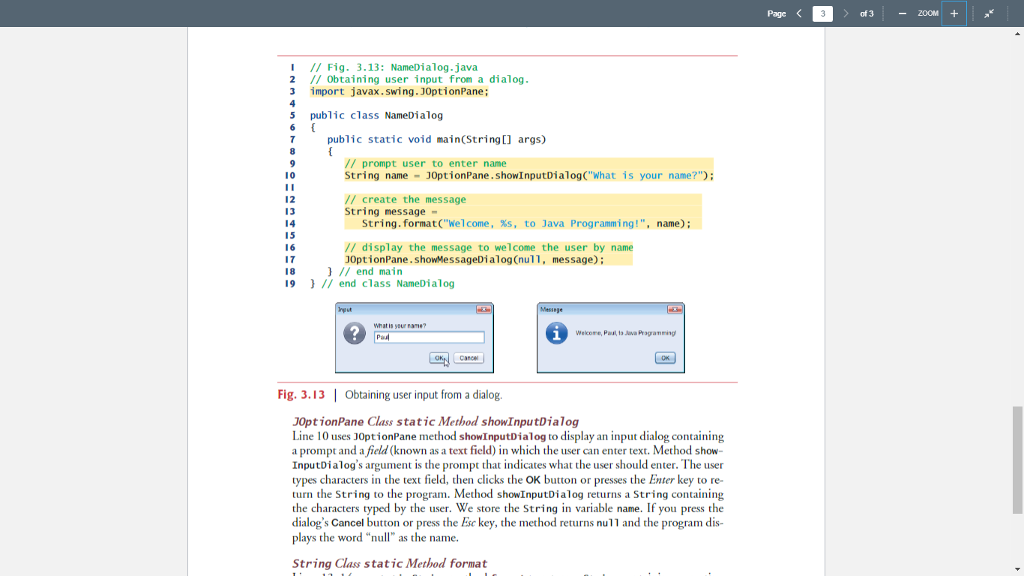Click the fit-to-screen arrows icon

(988, 14)
